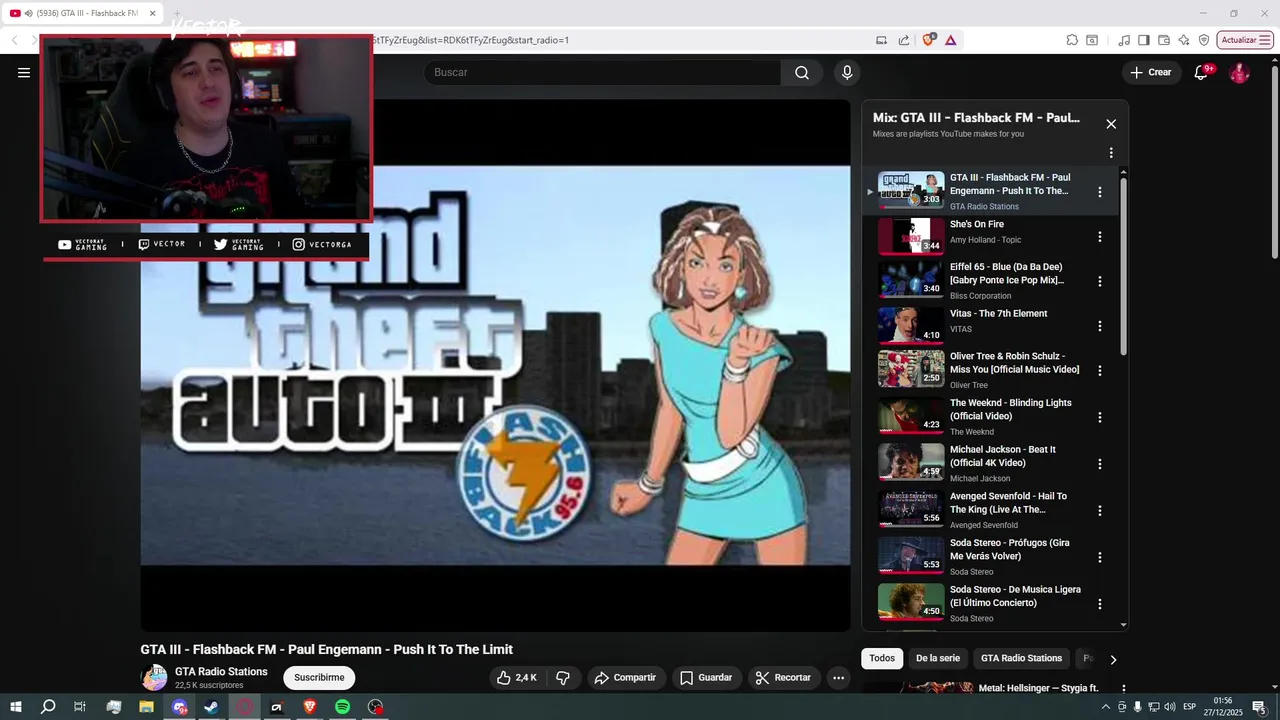This screenshot has height=720, width=1280.
Task: Open the browser extensions puzzle icon
Action: click(x=1072, y=40)
